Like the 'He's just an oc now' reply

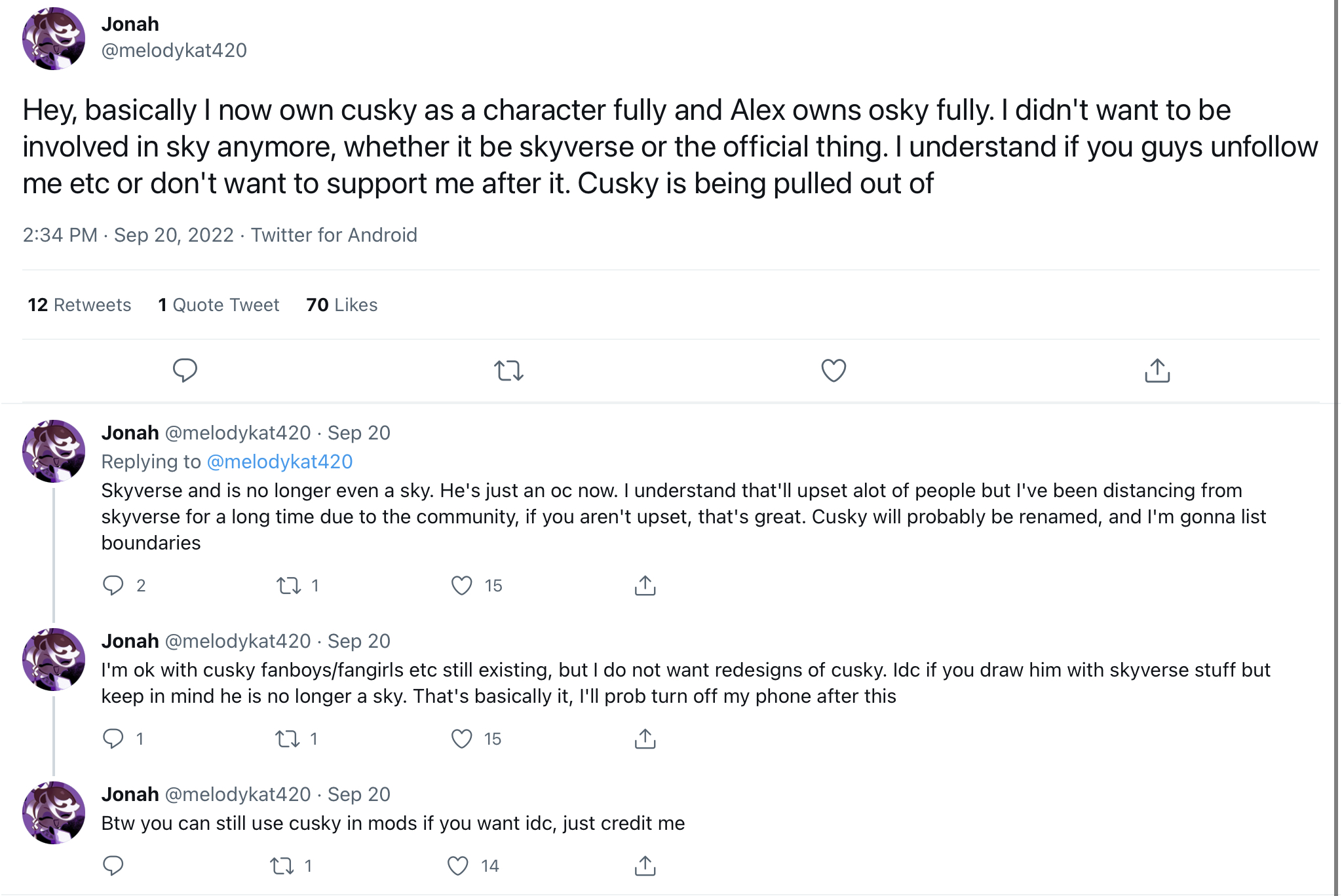[x=462, y=585]
